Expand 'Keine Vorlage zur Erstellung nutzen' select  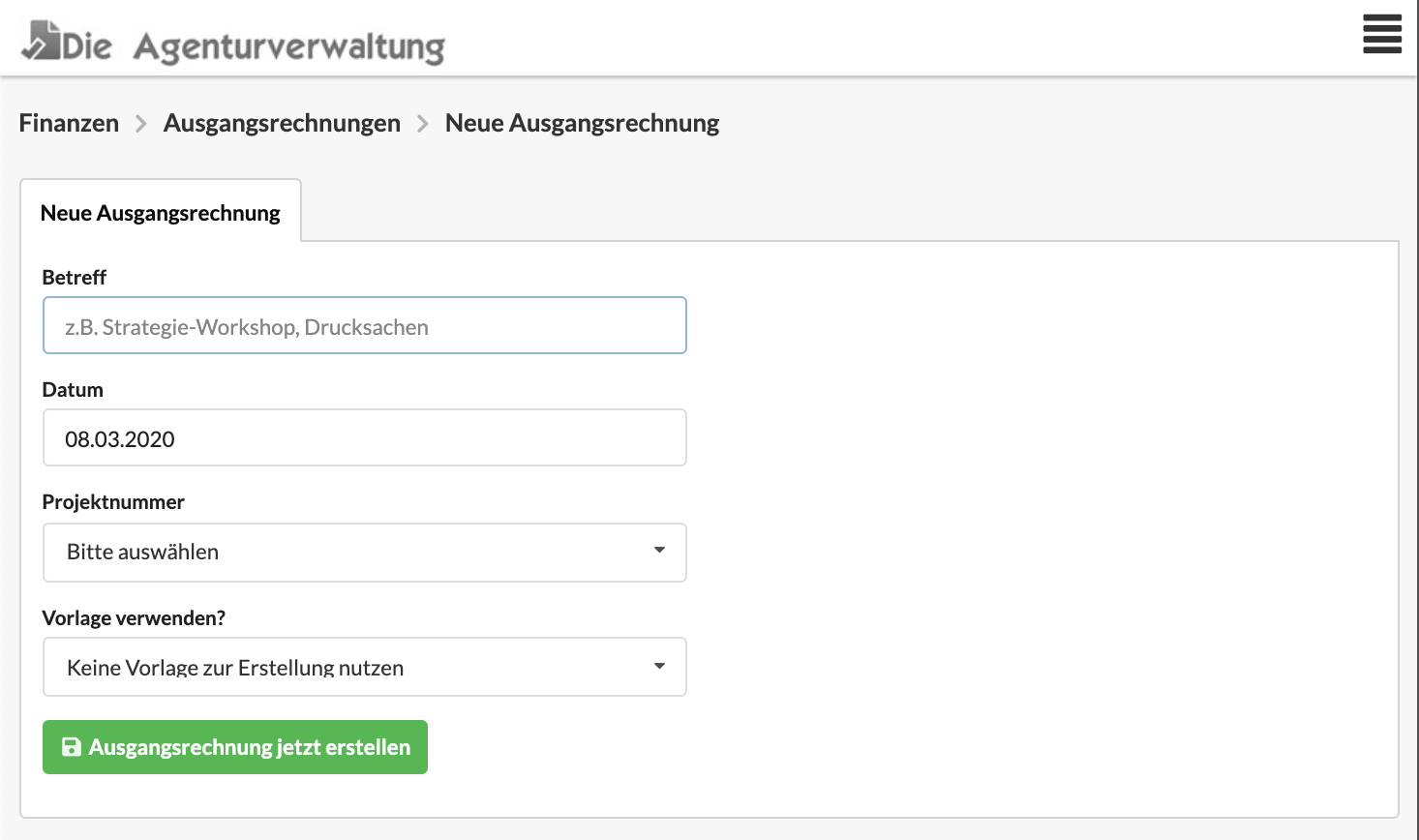[364, 667]
